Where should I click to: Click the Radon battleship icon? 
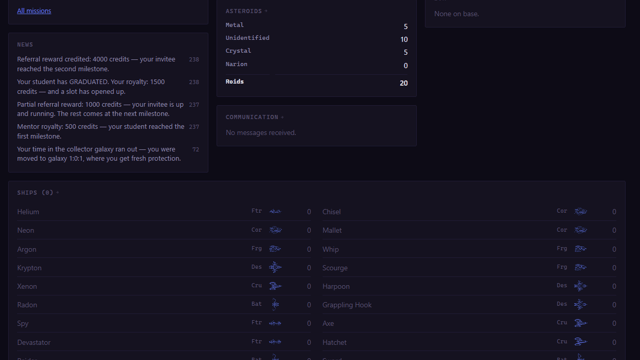275,304
